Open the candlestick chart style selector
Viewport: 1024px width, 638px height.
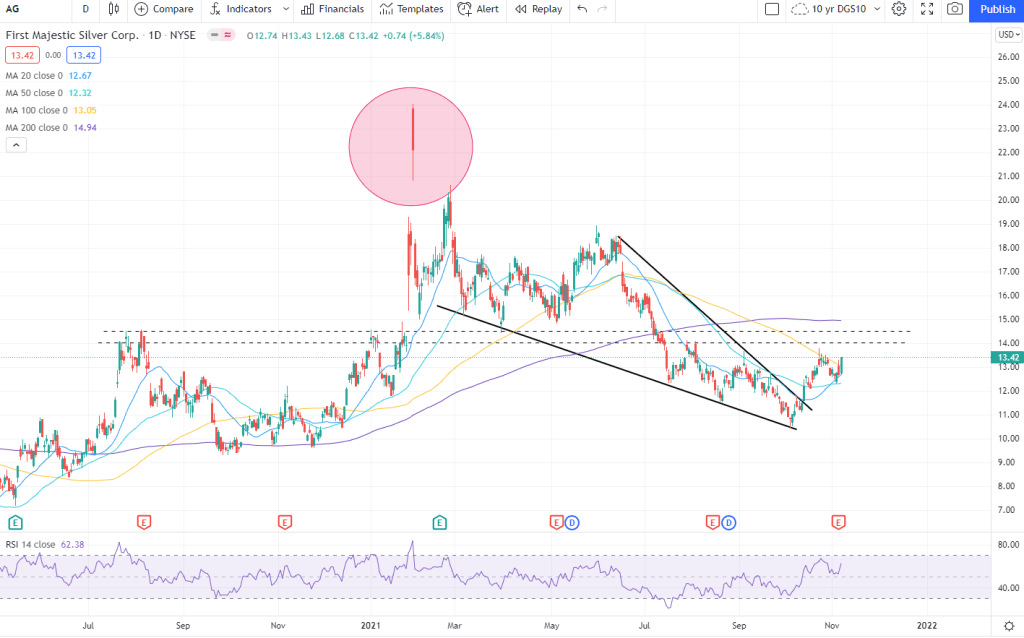[114, 9]
